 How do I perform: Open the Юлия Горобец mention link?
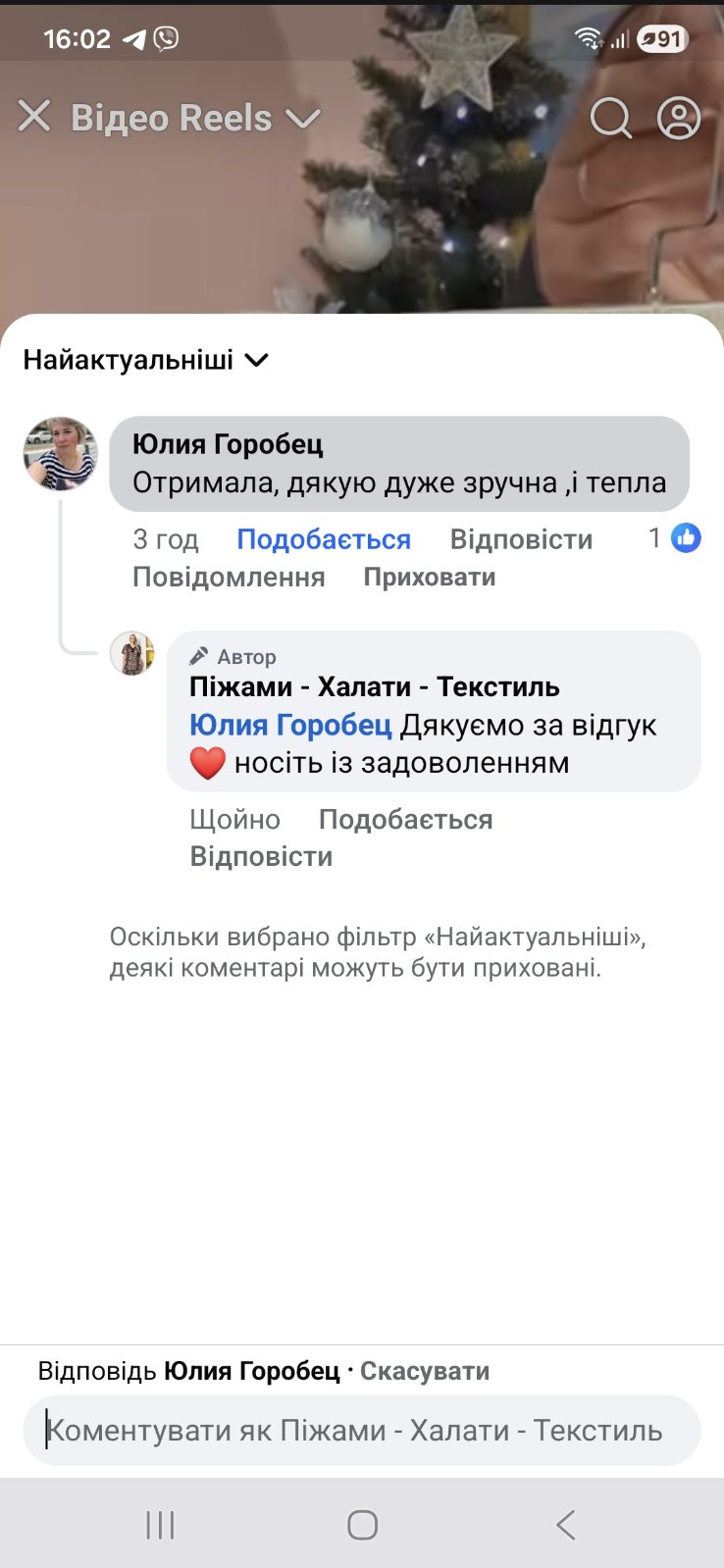pos(290,725)
